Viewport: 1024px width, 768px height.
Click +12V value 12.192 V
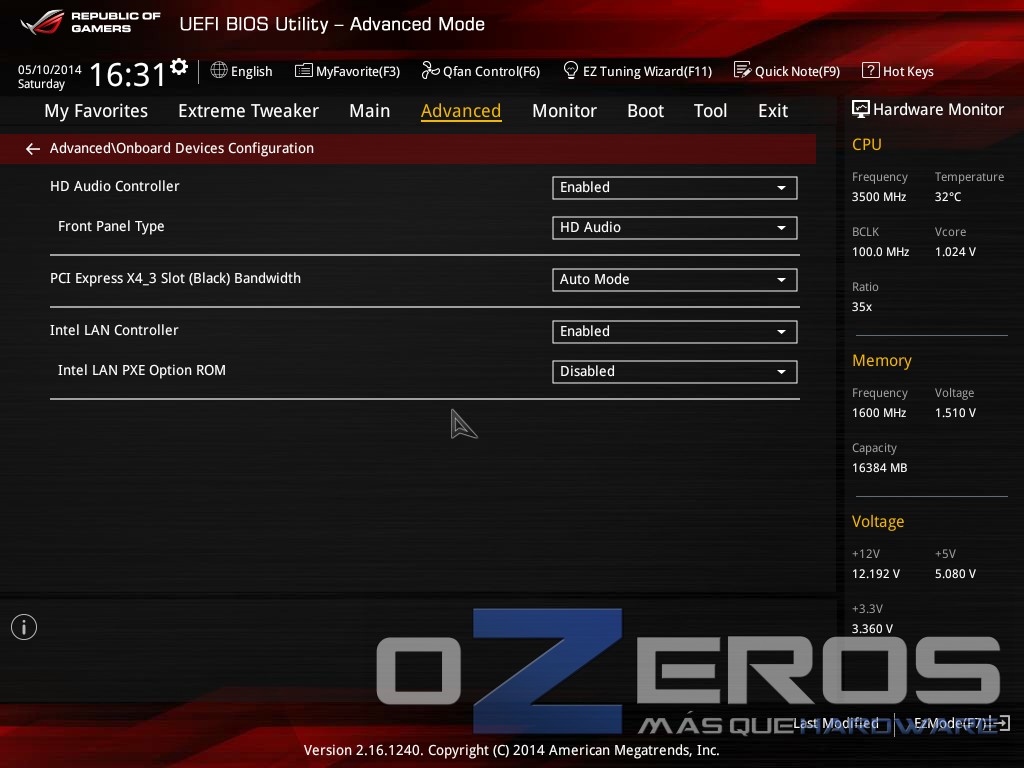[x=876, y=573]
